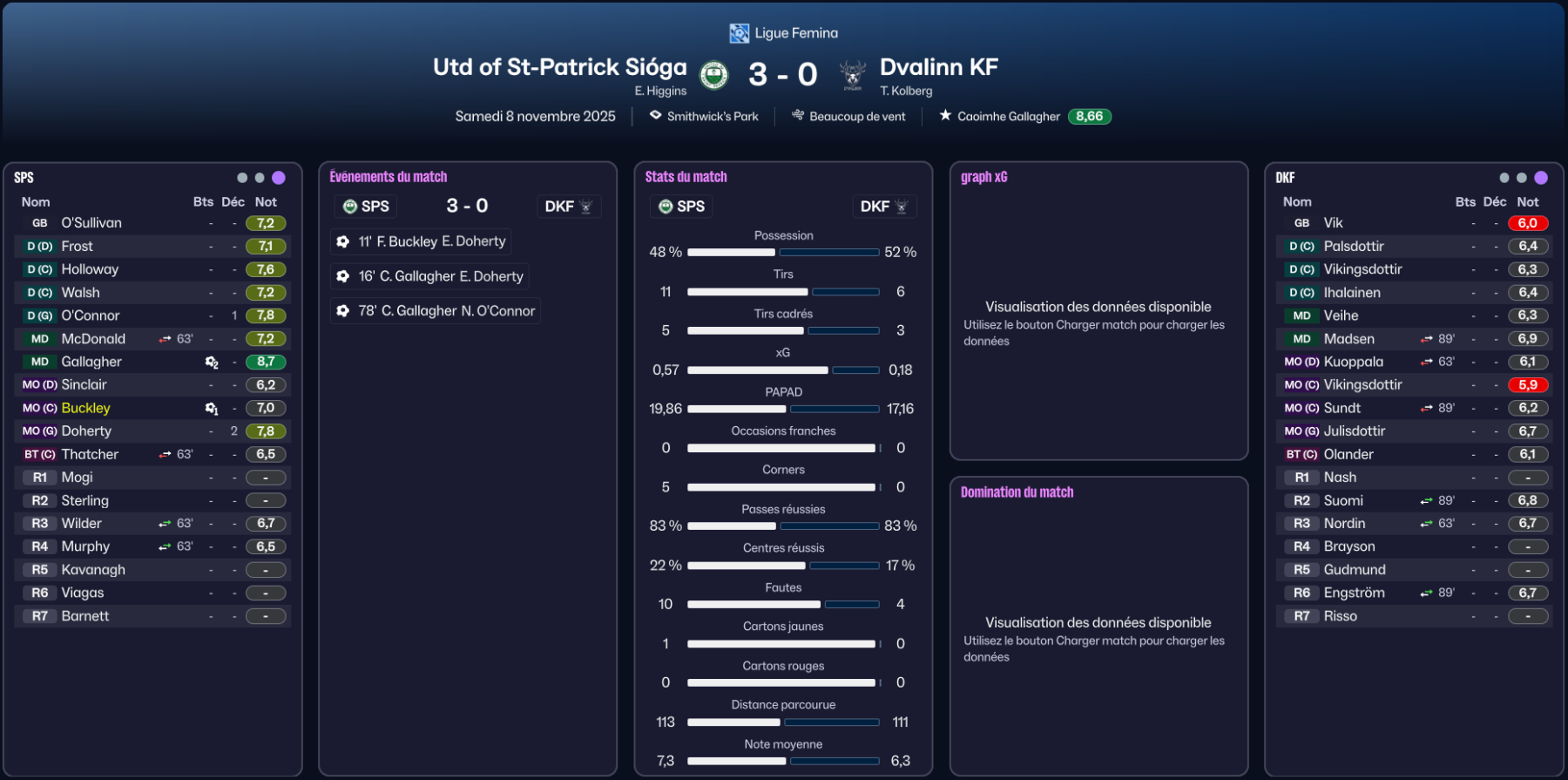Click McDonald's substitution arrow icon
The image size is (1568, 780).
(165, 339)
